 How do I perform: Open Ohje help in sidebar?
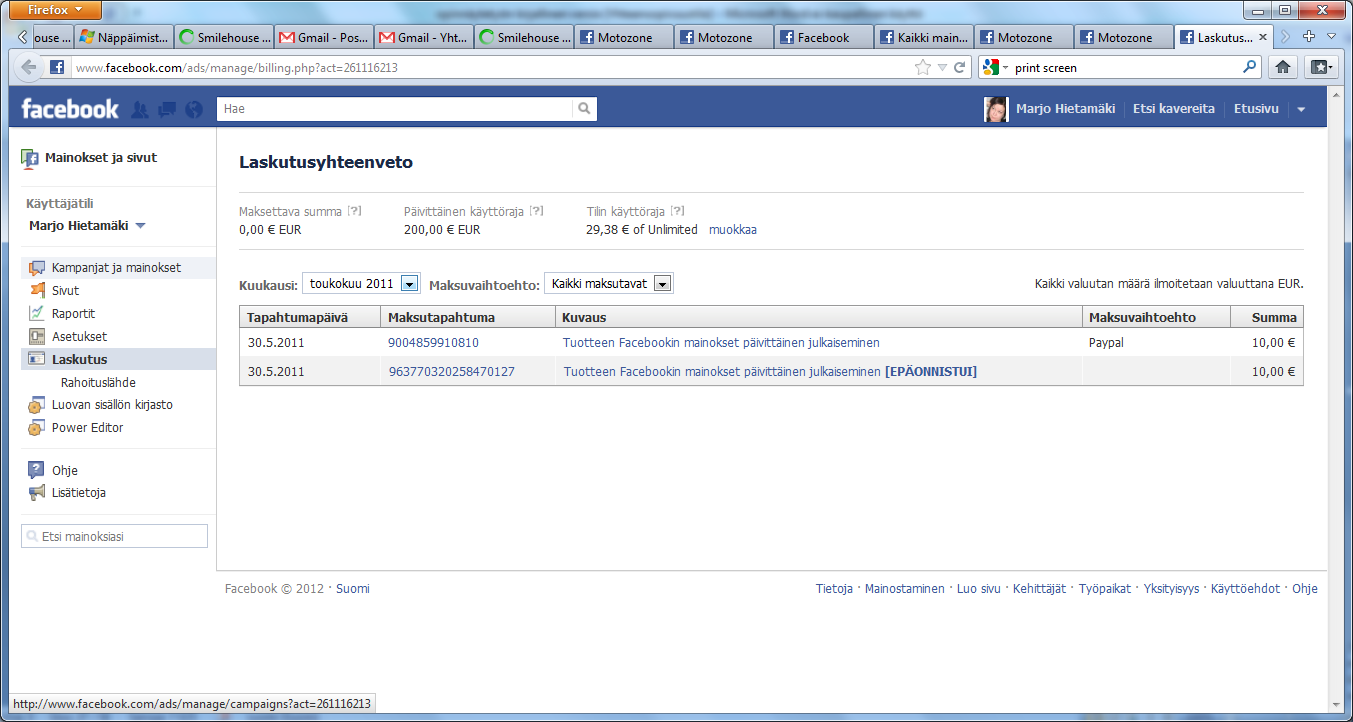click(x=64, y=470)
